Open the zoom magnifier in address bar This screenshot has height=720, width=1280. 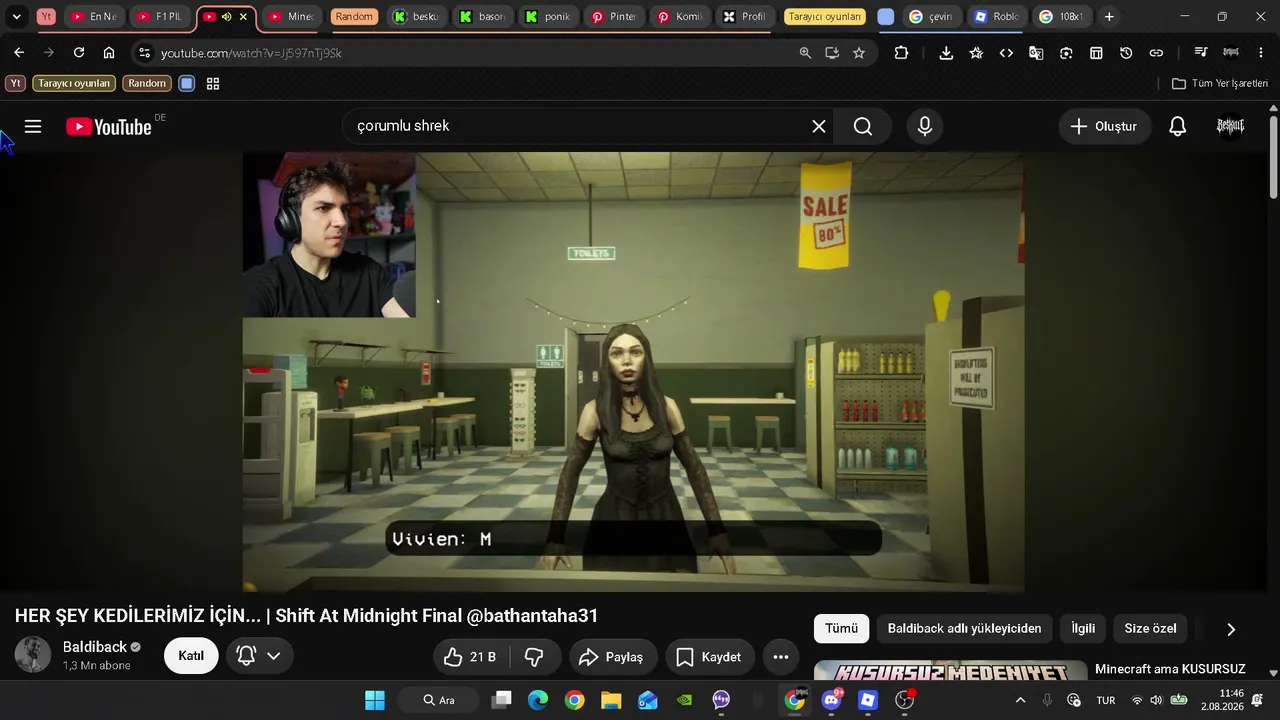click(805, 53)
